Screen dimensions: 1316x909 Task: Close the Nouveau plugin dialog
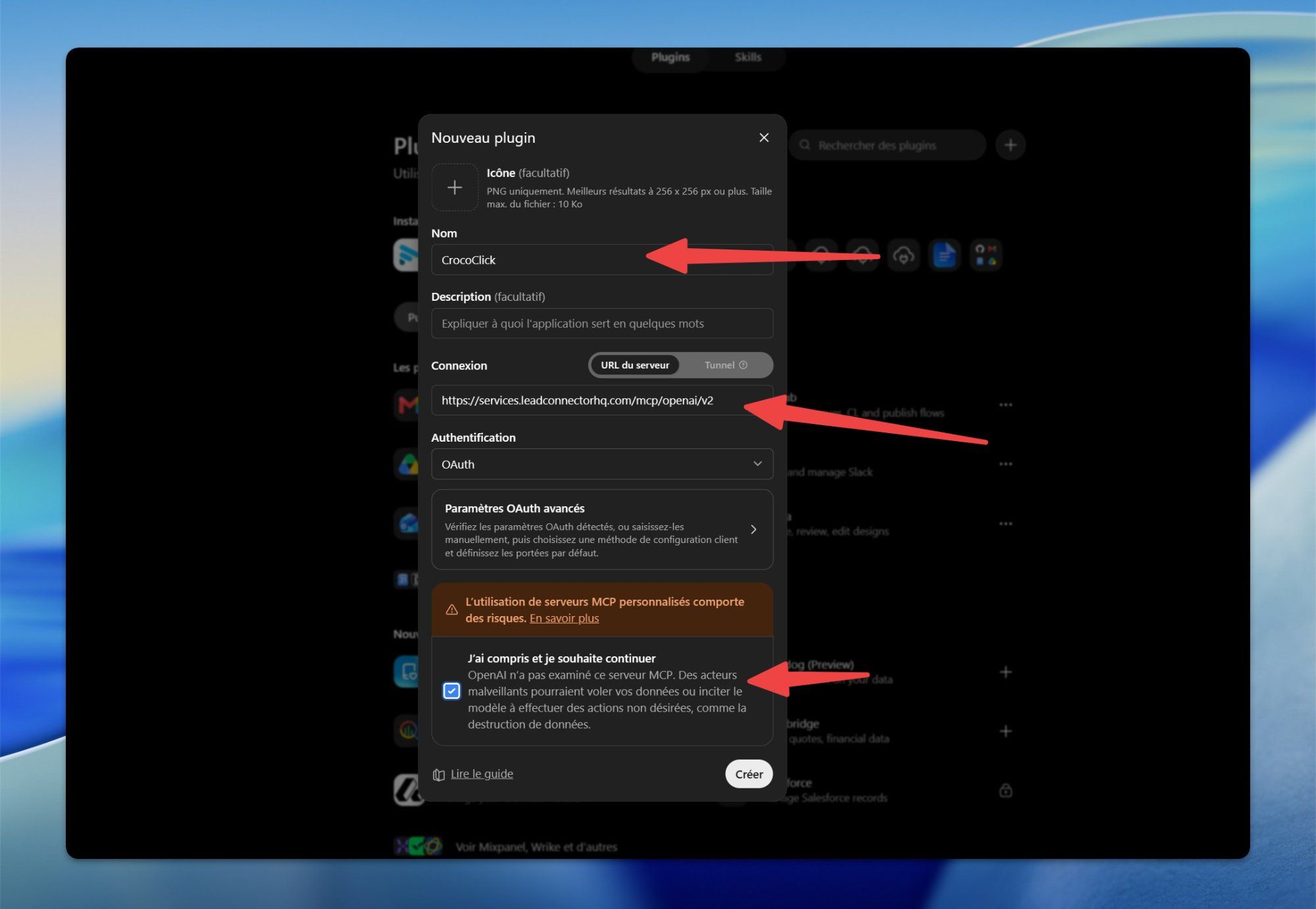[764, 138]
